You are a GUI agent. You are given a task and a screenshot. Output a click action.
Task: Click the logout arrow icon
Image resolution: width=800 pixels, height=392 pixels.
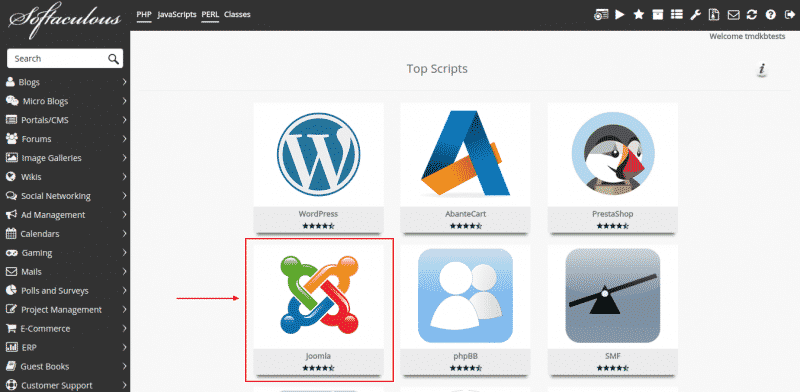click(x=789, y=15)
